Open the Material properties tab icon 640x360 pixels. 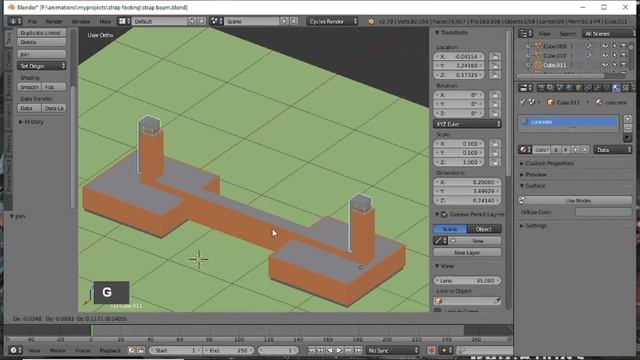pyautogui.click(x=616, y=88)
